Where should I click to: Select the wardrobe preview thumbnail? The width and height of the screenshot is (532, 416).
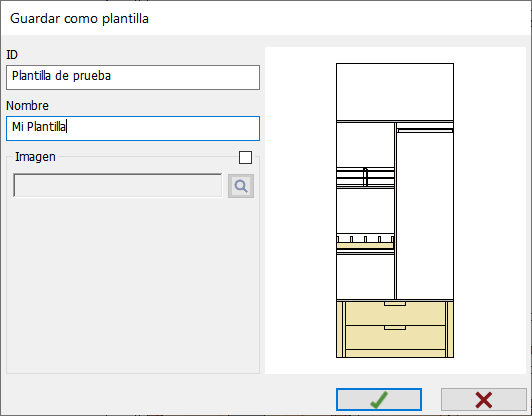pyautogui.click(x=395, y=210)
